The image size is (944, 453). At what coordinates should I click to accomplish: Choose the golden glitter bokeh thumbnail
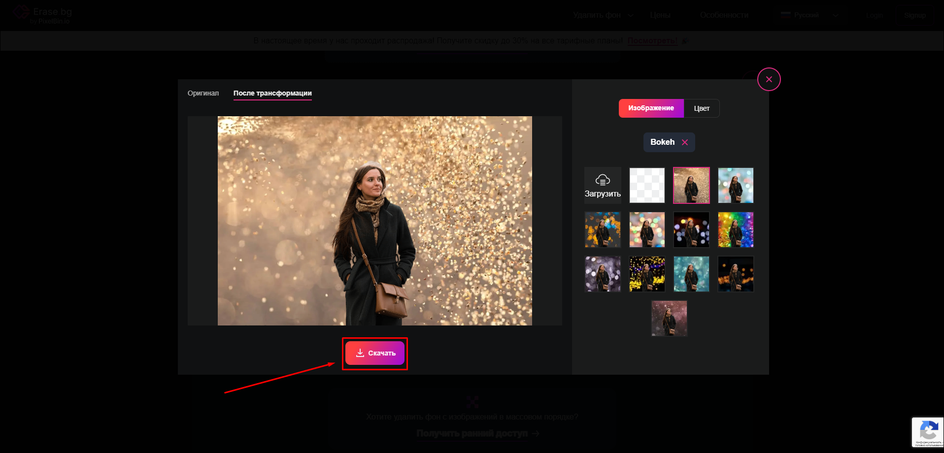(x=691, y=186)
